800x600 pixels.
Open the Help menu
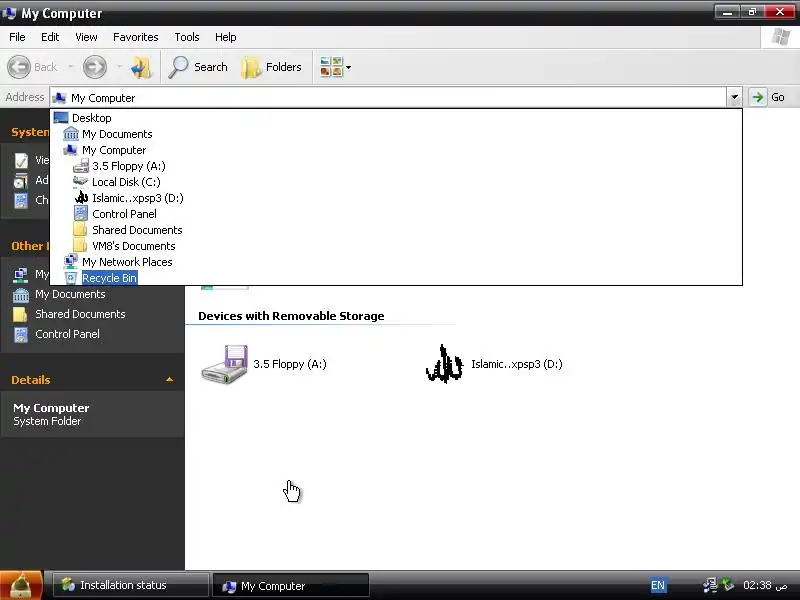pyautogui.click(x=226, y=37)
